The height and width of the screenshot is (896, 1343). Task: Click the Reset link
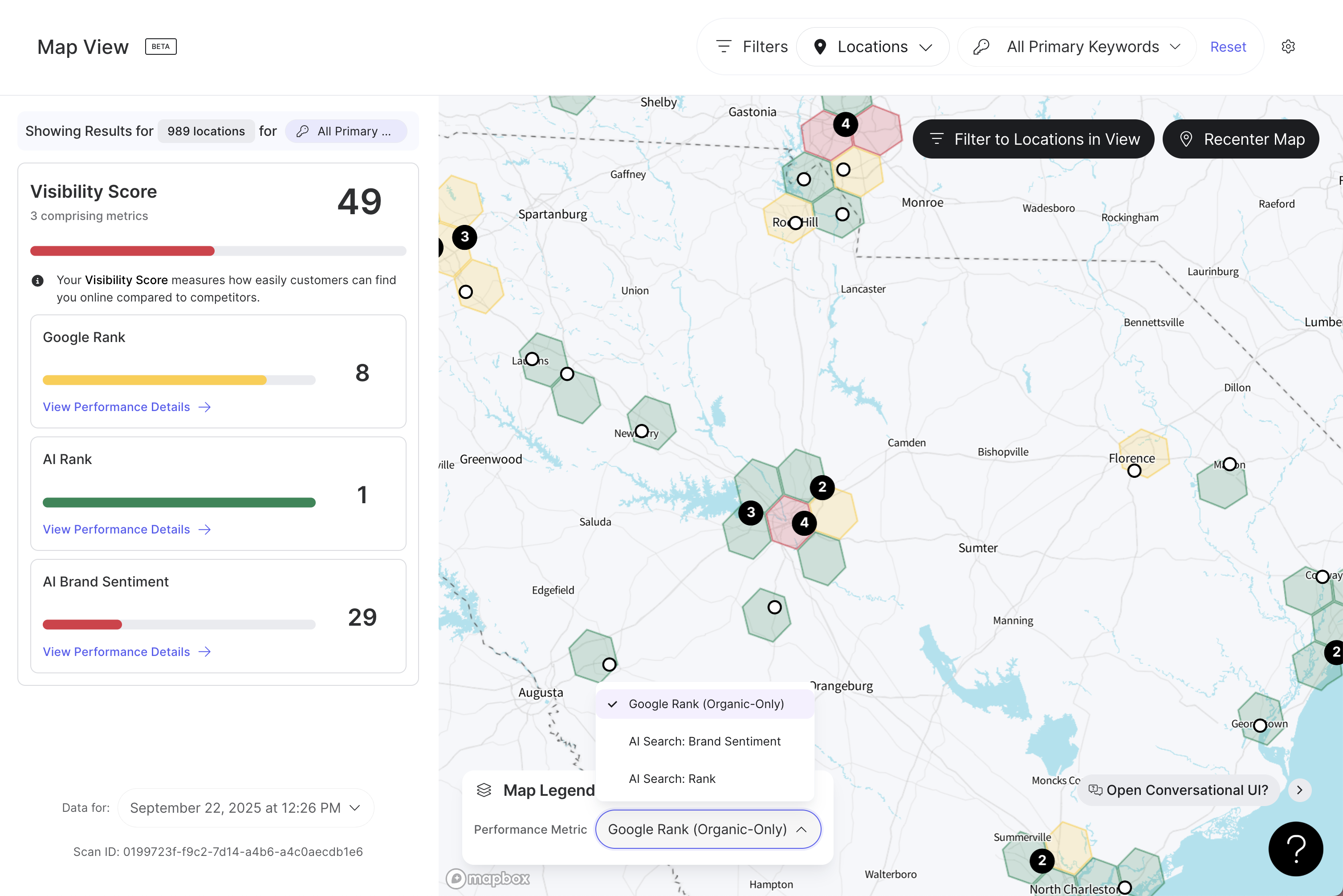(1228, 47)
